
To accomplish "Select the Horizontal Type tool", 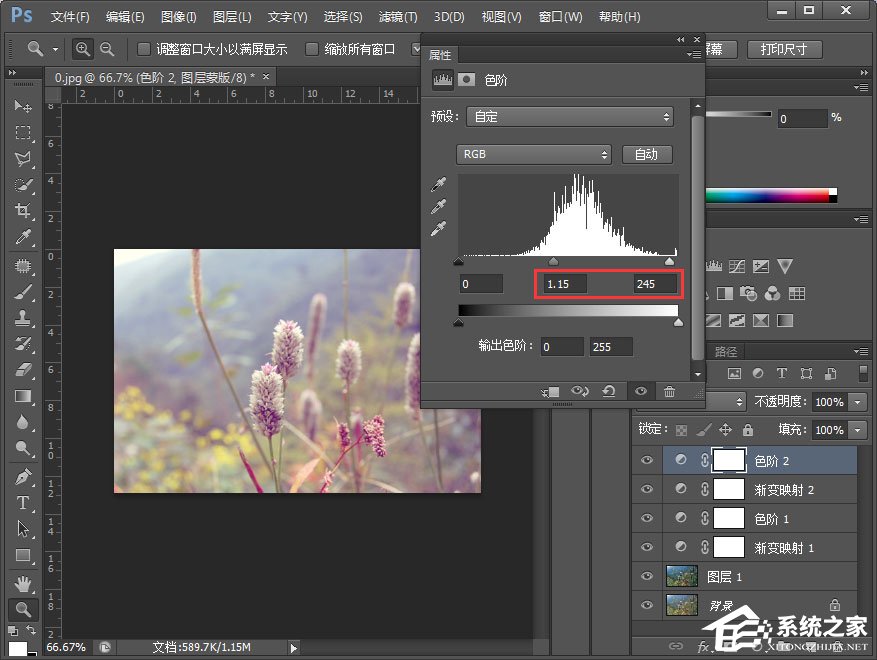I will (23, 502).
